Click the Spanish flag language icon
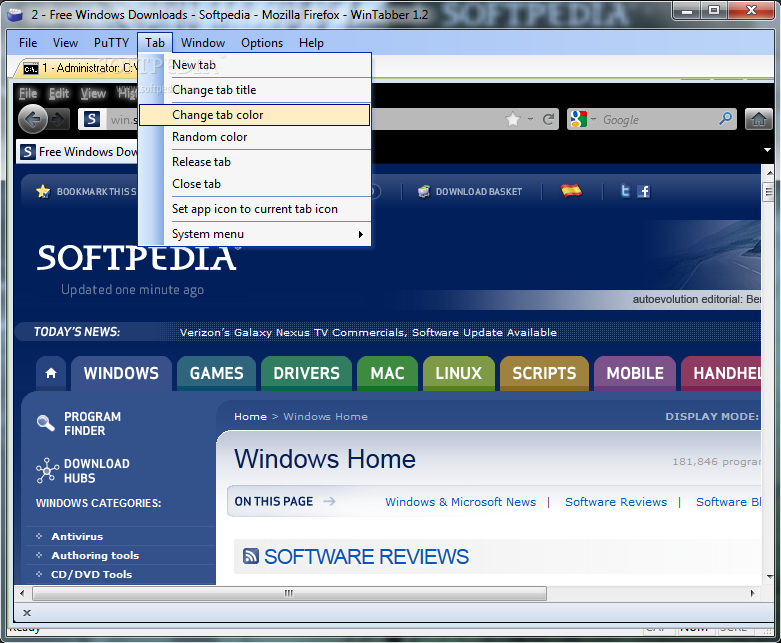781x643 pixels. pyautogui.click(x=571, y=191)
